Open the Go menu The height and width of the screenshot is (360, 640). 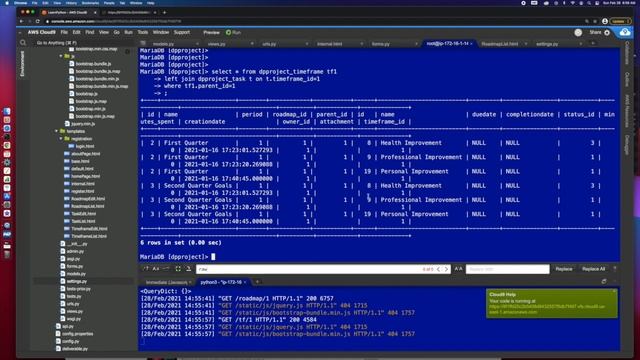click(117, 32)
